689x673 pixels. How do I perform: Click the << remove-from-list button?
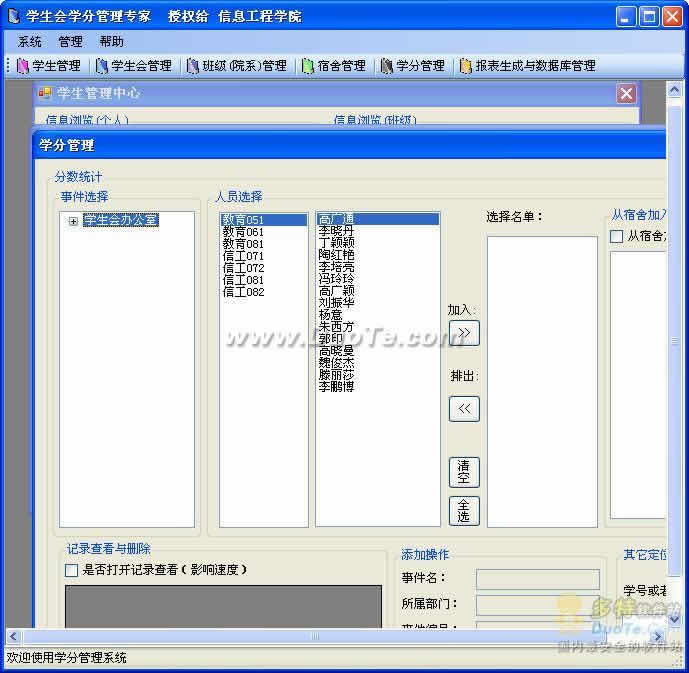click(464, 408)
